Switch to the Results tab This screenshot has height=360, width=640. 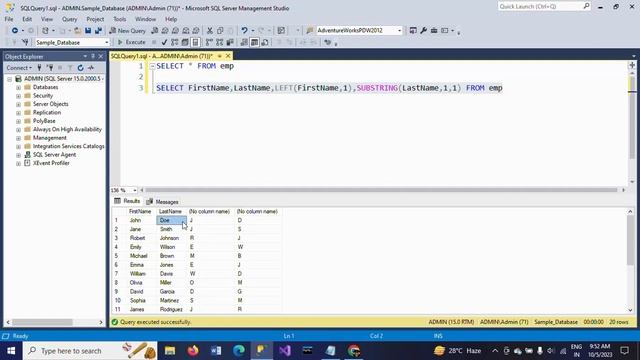click(127, 201)
